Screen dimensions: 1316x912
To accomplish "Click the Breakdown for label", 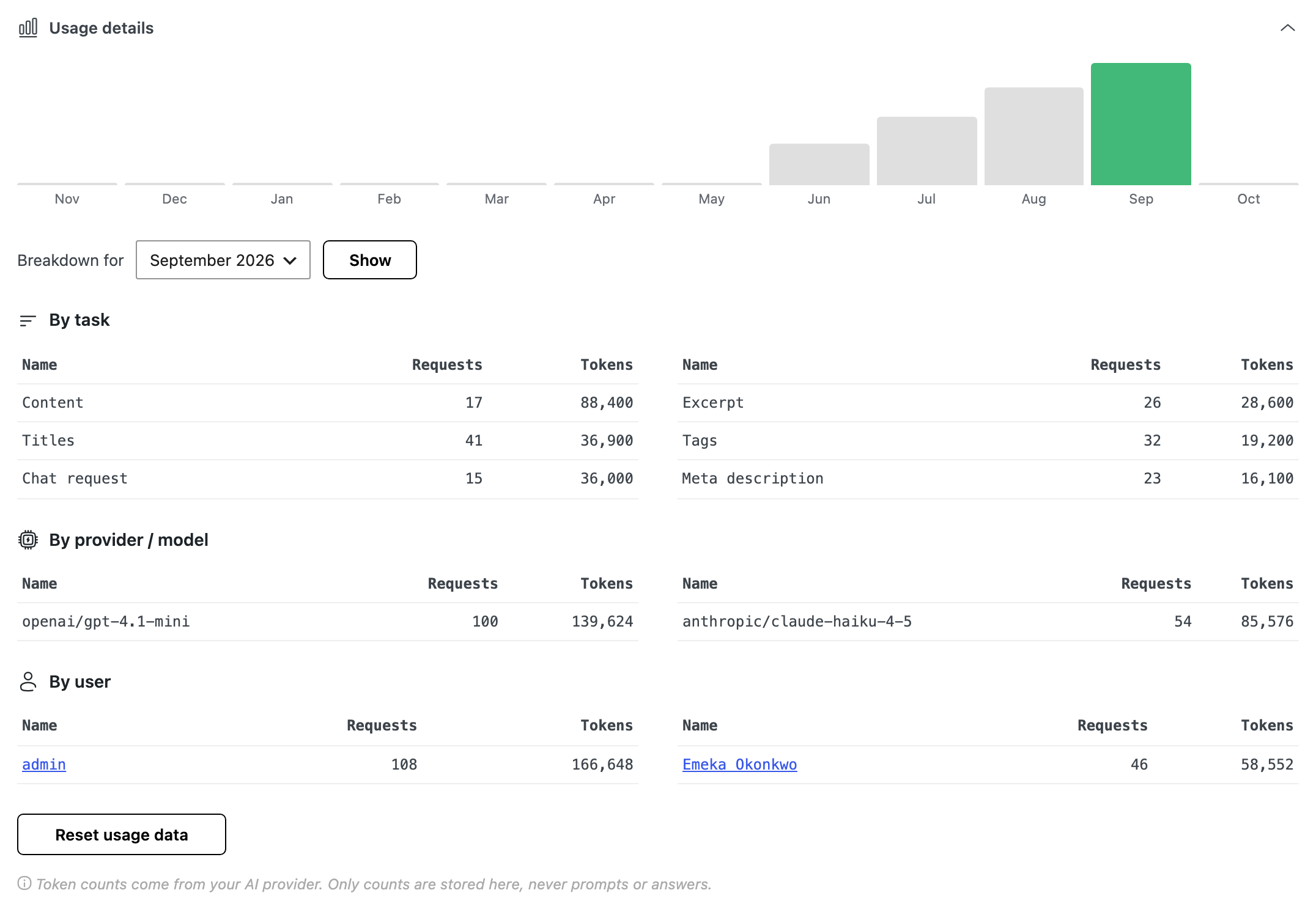I will [x=70, y=260].
